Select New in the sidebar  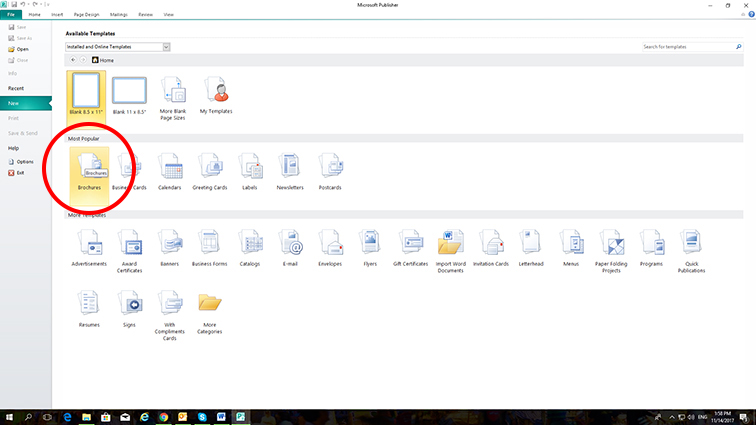click(x=26, y=103)
